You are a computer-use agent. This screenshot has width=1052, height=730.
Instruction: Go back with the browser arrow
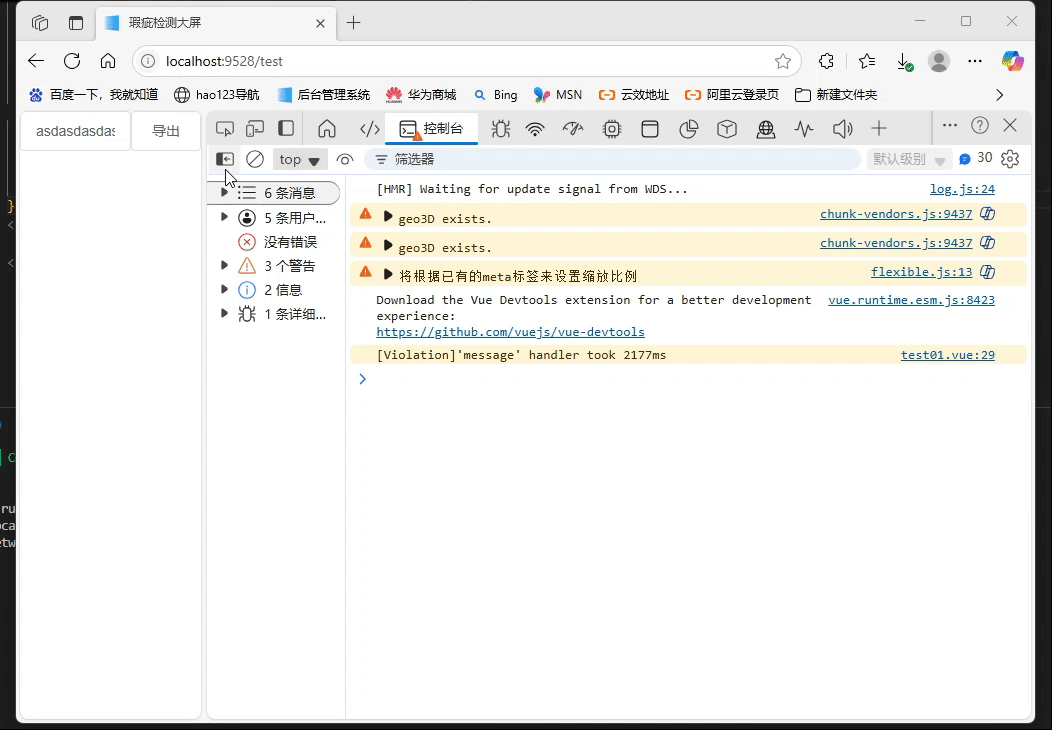coord(36,61)
